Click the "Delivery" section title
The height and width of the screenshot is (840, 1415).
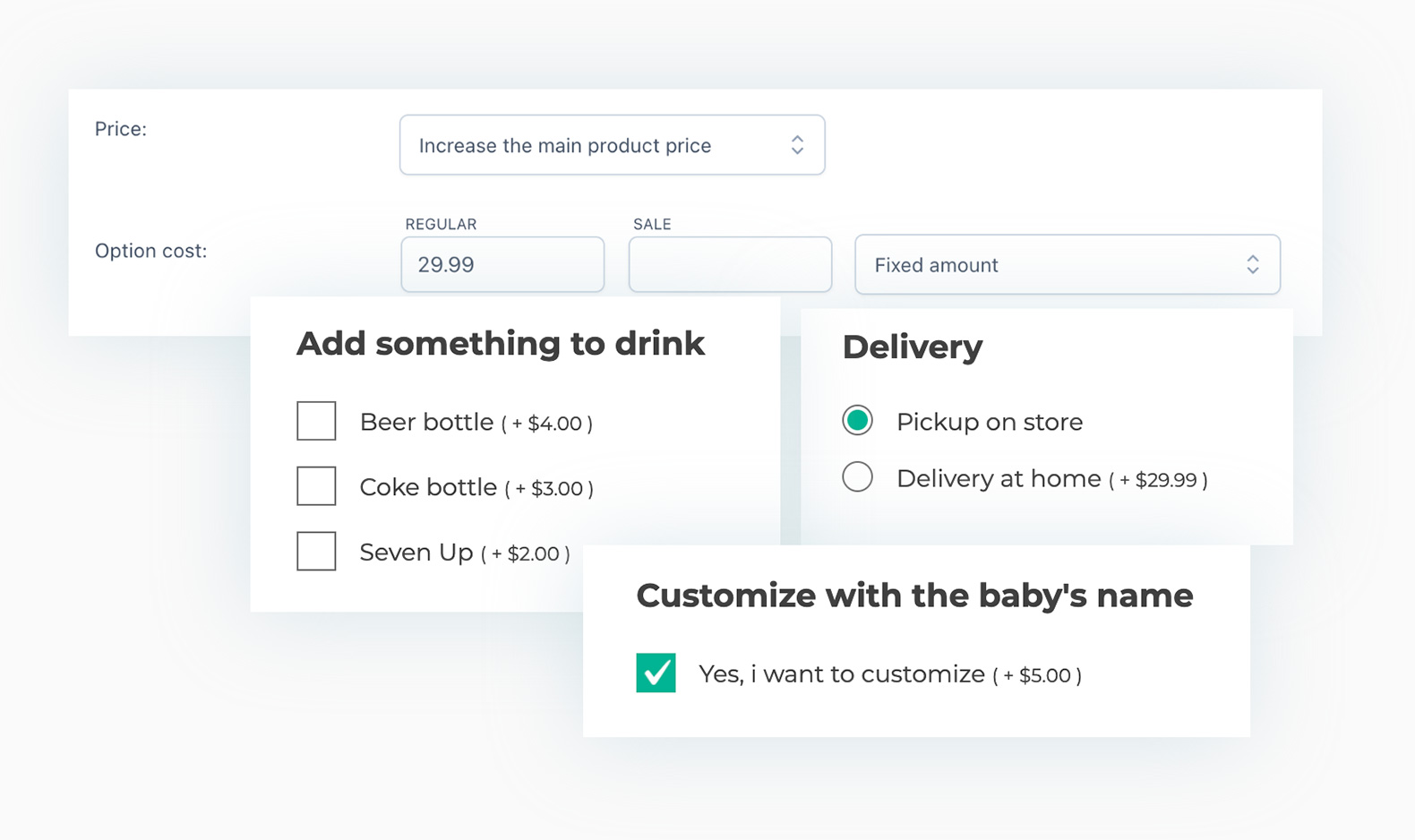tap(912, 347)
